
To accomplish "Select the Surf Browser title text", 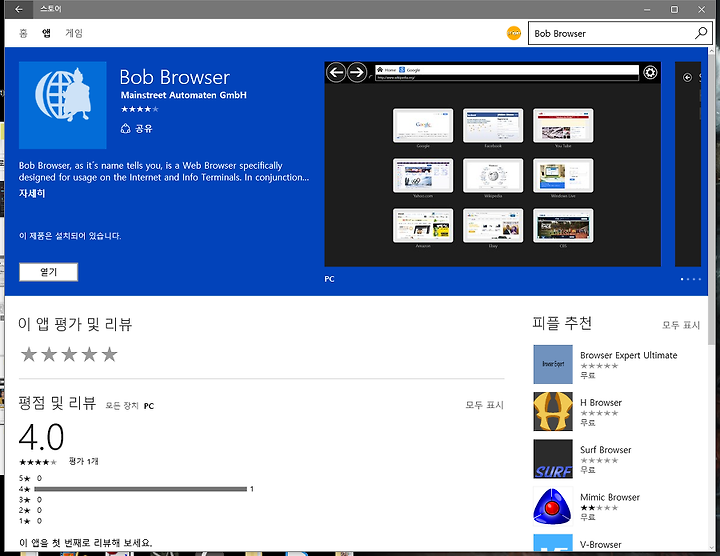I will point(606,450).
